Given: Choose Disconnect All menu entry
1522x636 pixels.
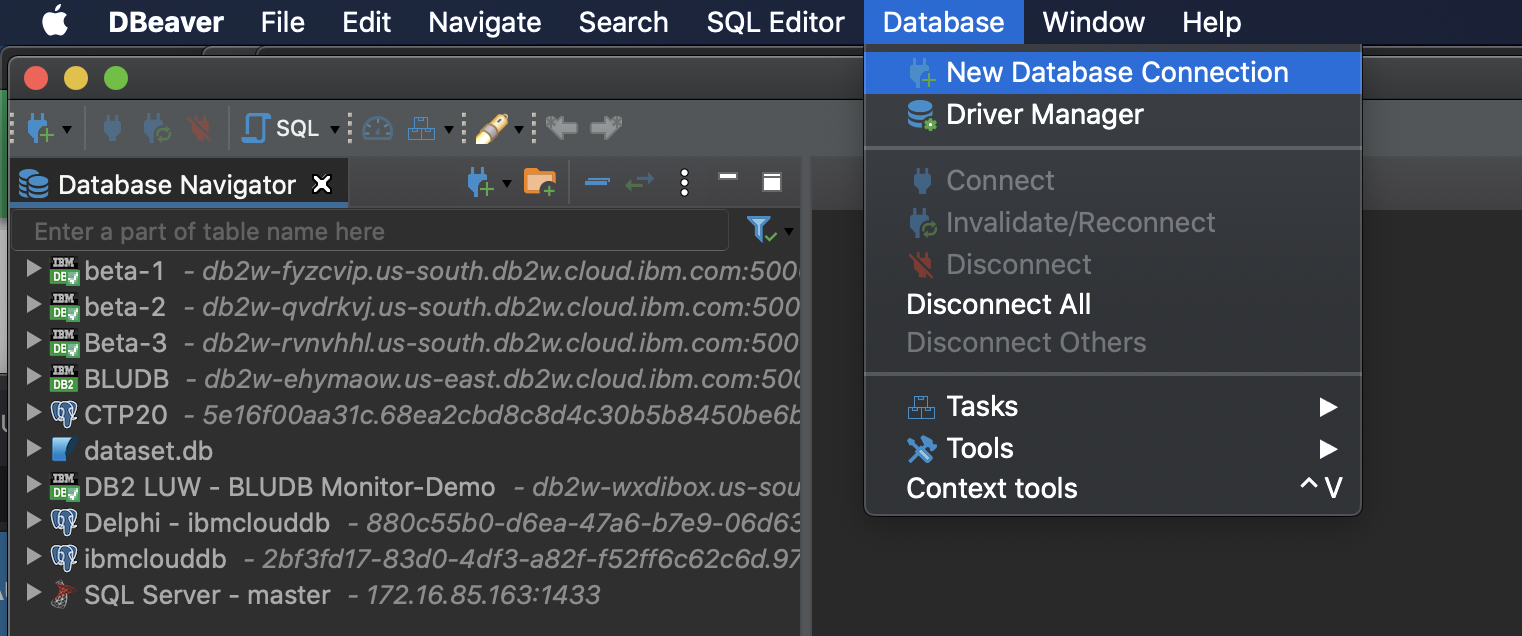Looking at the screenshot, I should [1112, 304].
